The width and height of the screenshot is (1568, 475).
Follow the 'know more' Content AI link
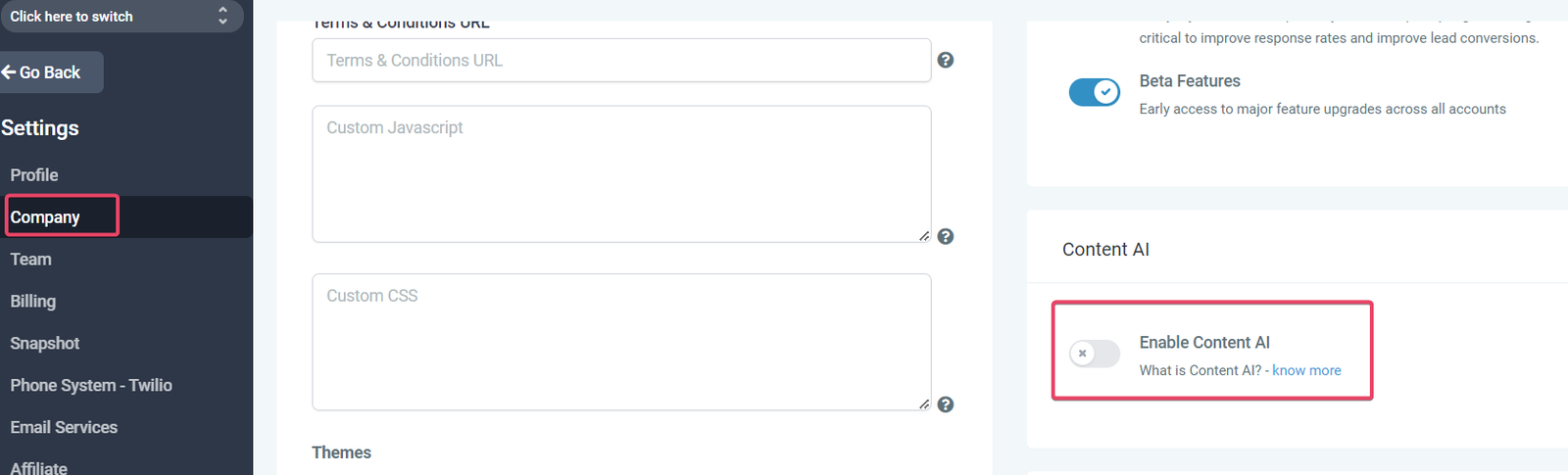(x=1306, y=370)
